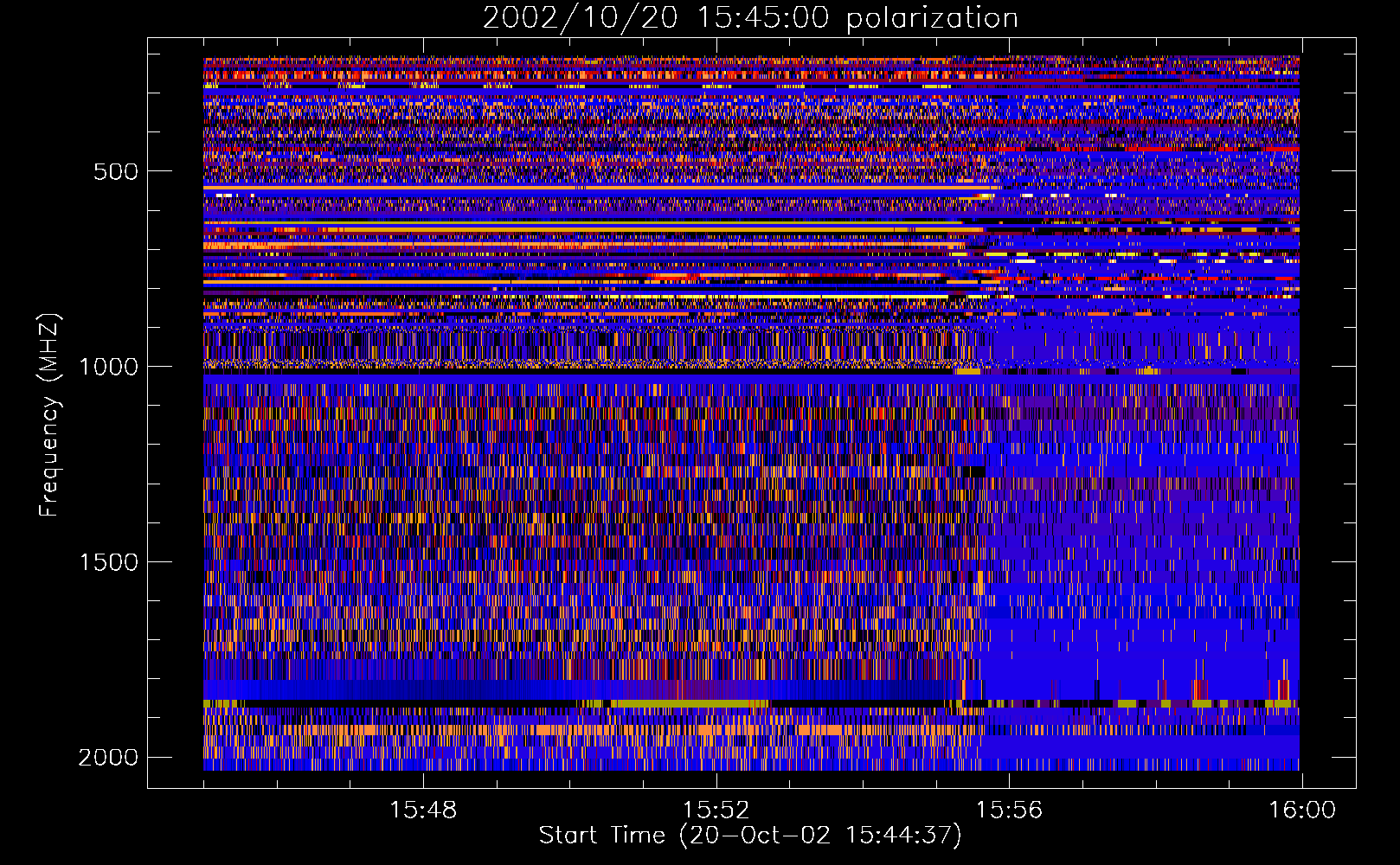Click the 'Start Time (20-Oct-02 15:44:37)' axis label
This screenshot has width=1400, height=865.
click(x=750, y=836)
